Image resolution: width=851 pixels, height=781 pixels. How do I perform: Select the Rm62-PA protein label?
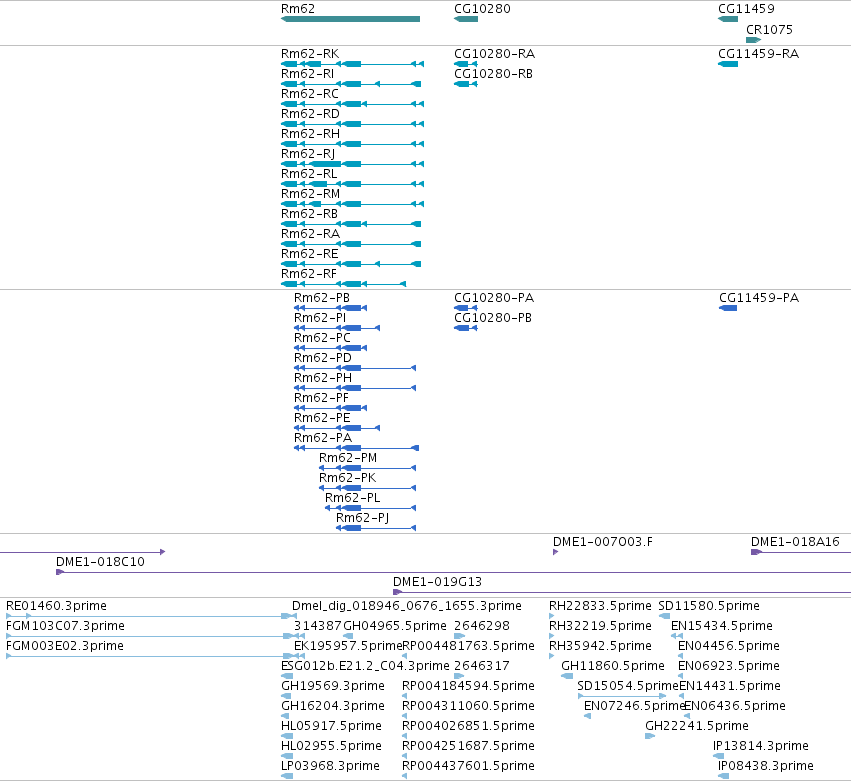pyautogui.click(x=323, y=438)
